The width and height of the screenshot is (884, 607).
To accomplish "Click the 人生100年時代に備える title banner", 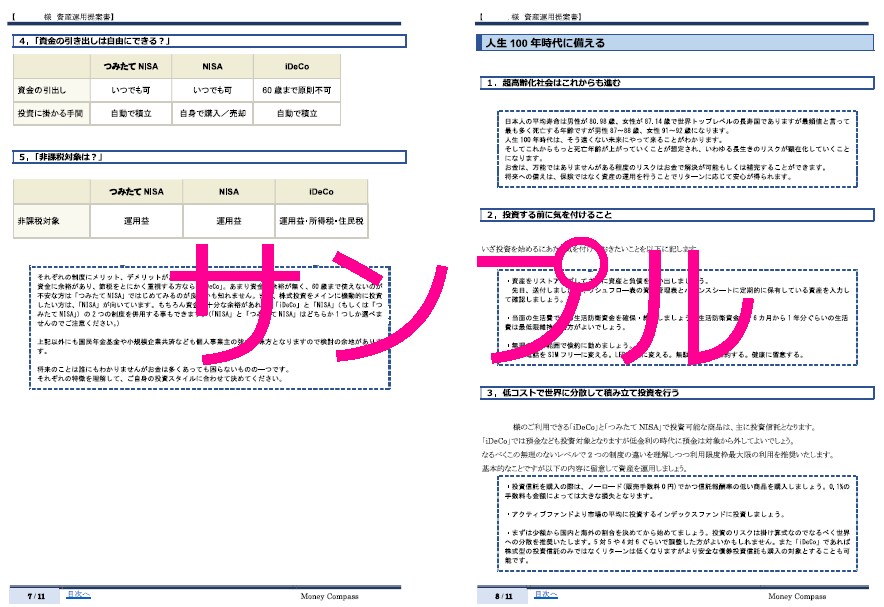I will [674, 43].
